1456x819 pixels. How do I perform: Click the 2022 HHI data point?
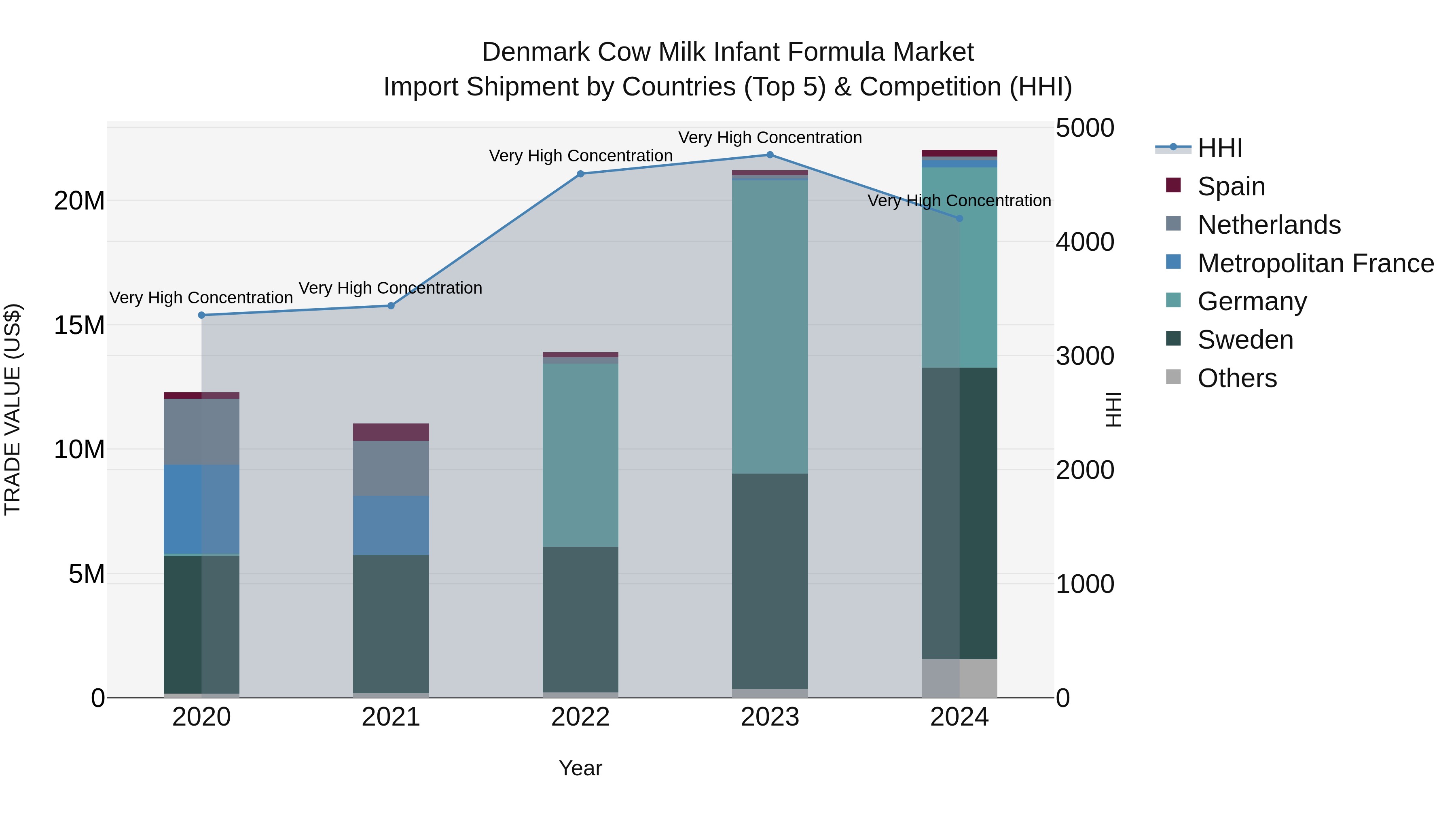tap(580, 174)
